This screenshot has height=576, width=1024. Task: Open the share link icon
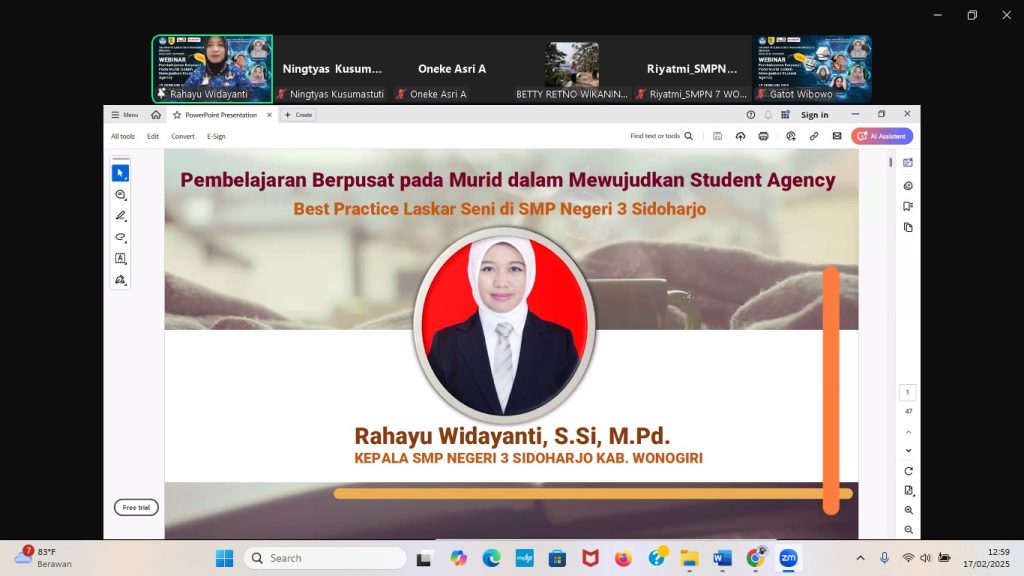814,136
